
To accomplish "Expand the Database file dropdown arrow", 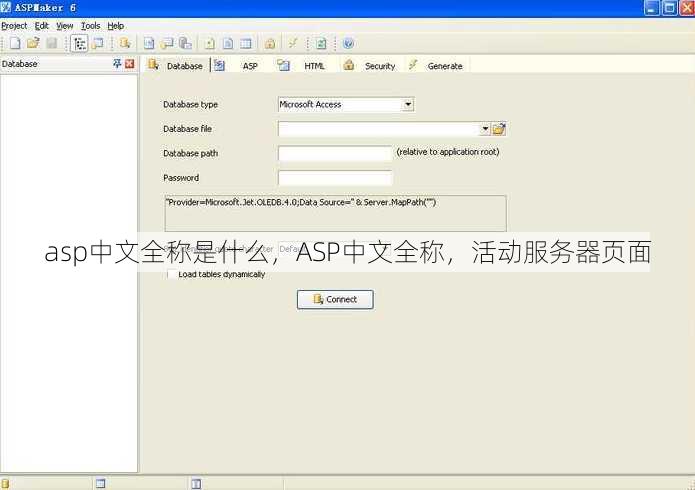I will (485, 129).
